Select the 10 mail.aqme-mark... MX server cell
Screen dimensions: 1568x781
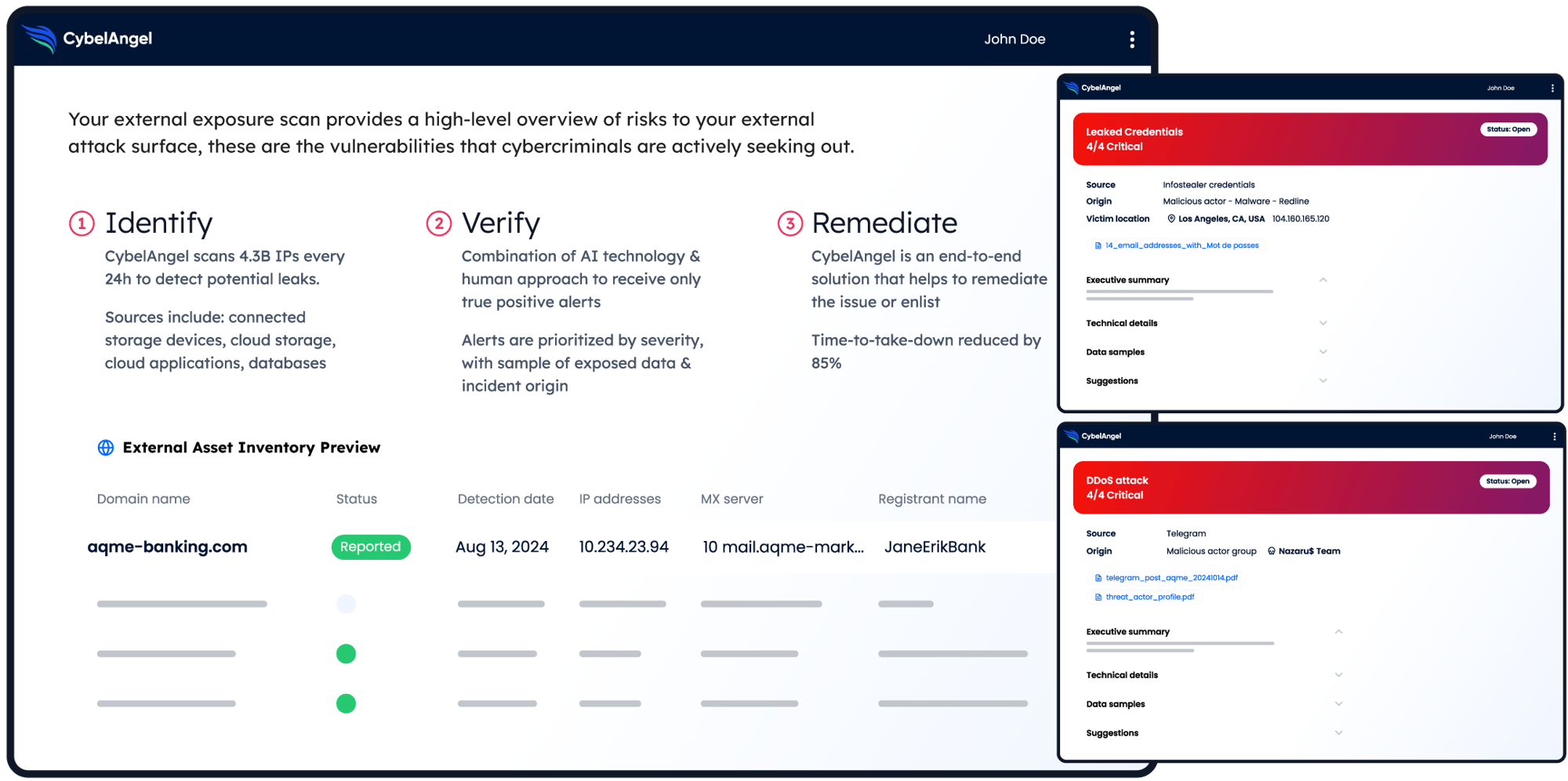coord(783,547)
